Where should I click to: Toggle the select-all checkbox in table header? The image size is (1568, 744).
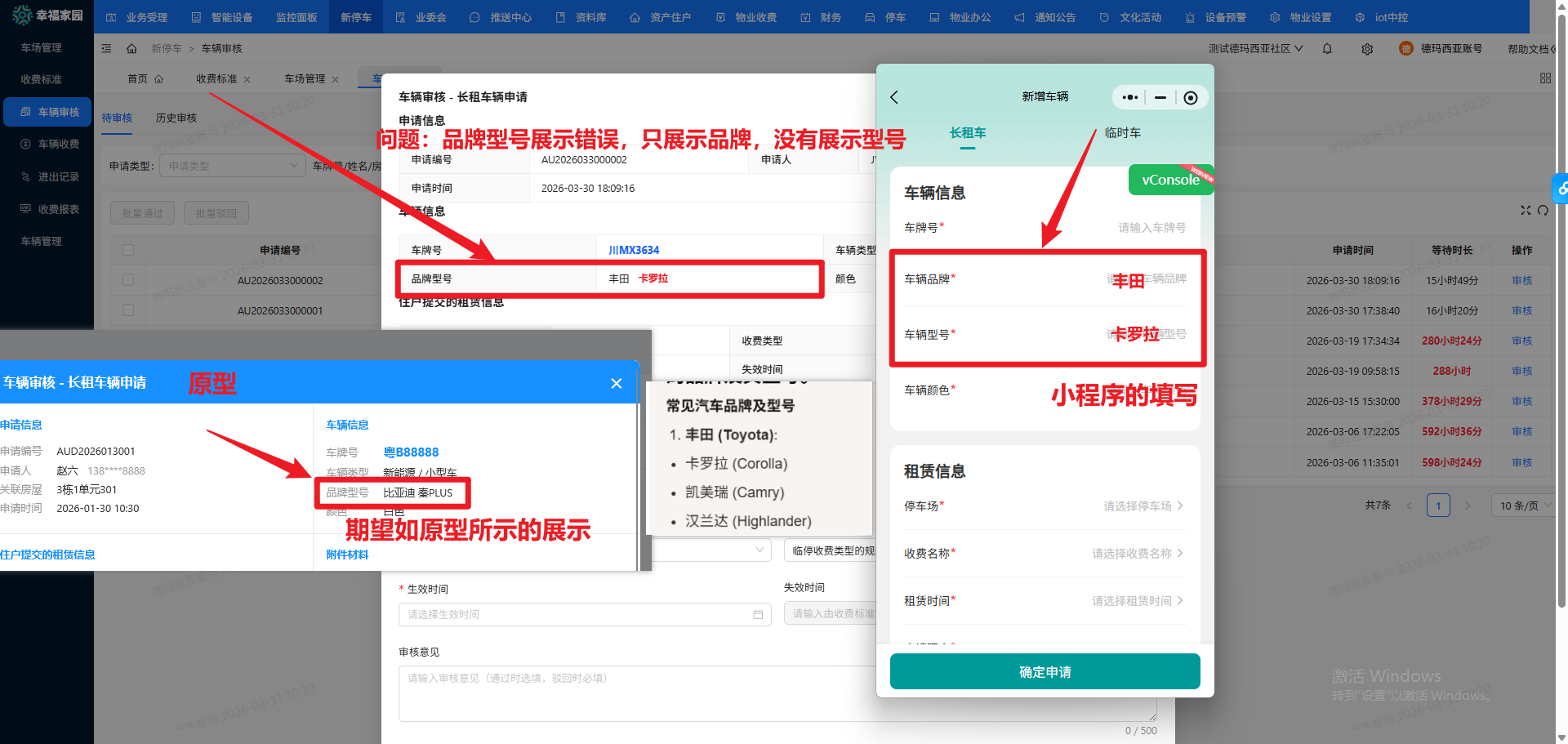(x=128, y=250)
